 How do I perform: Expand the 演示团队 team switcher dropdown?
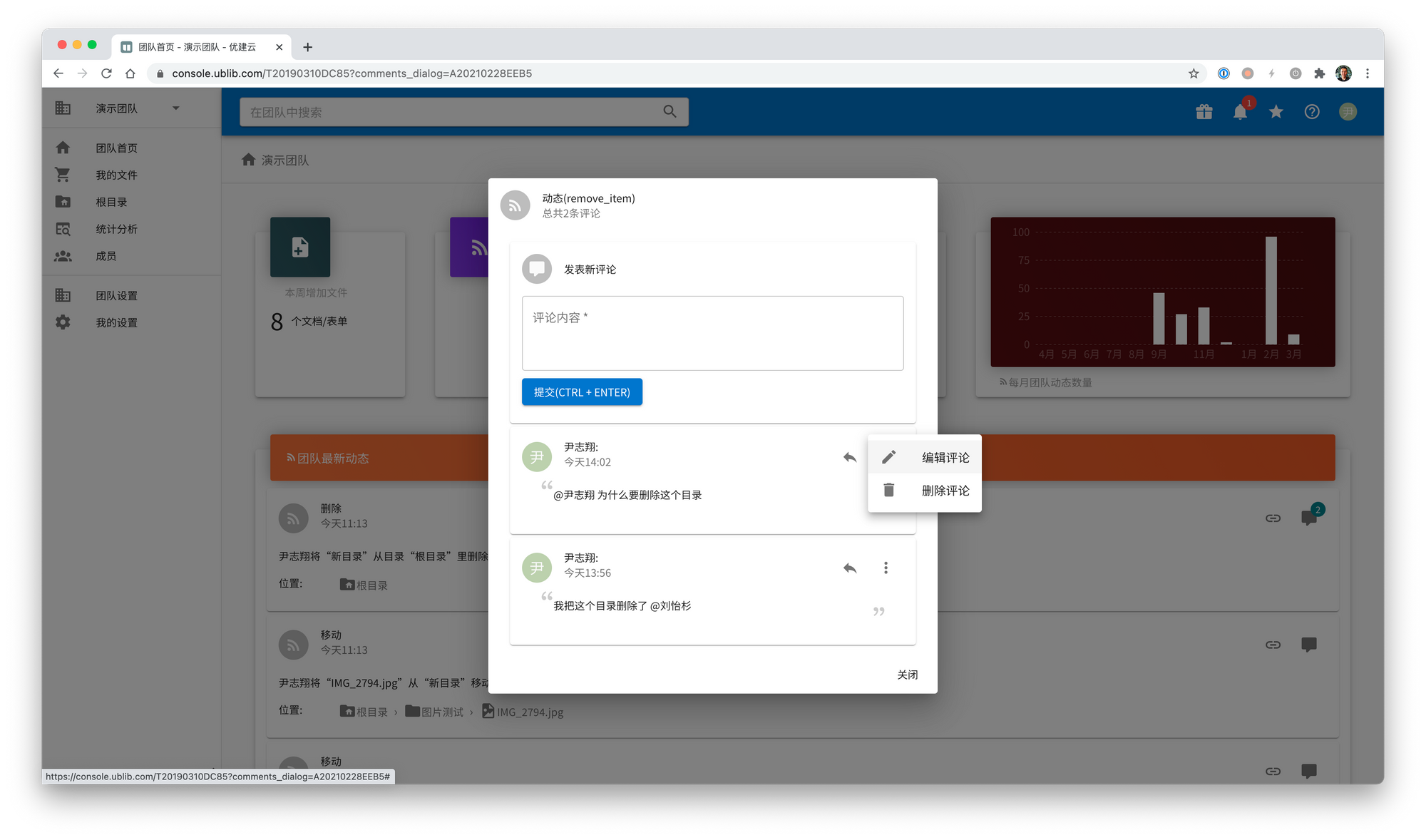pos(175,108)
